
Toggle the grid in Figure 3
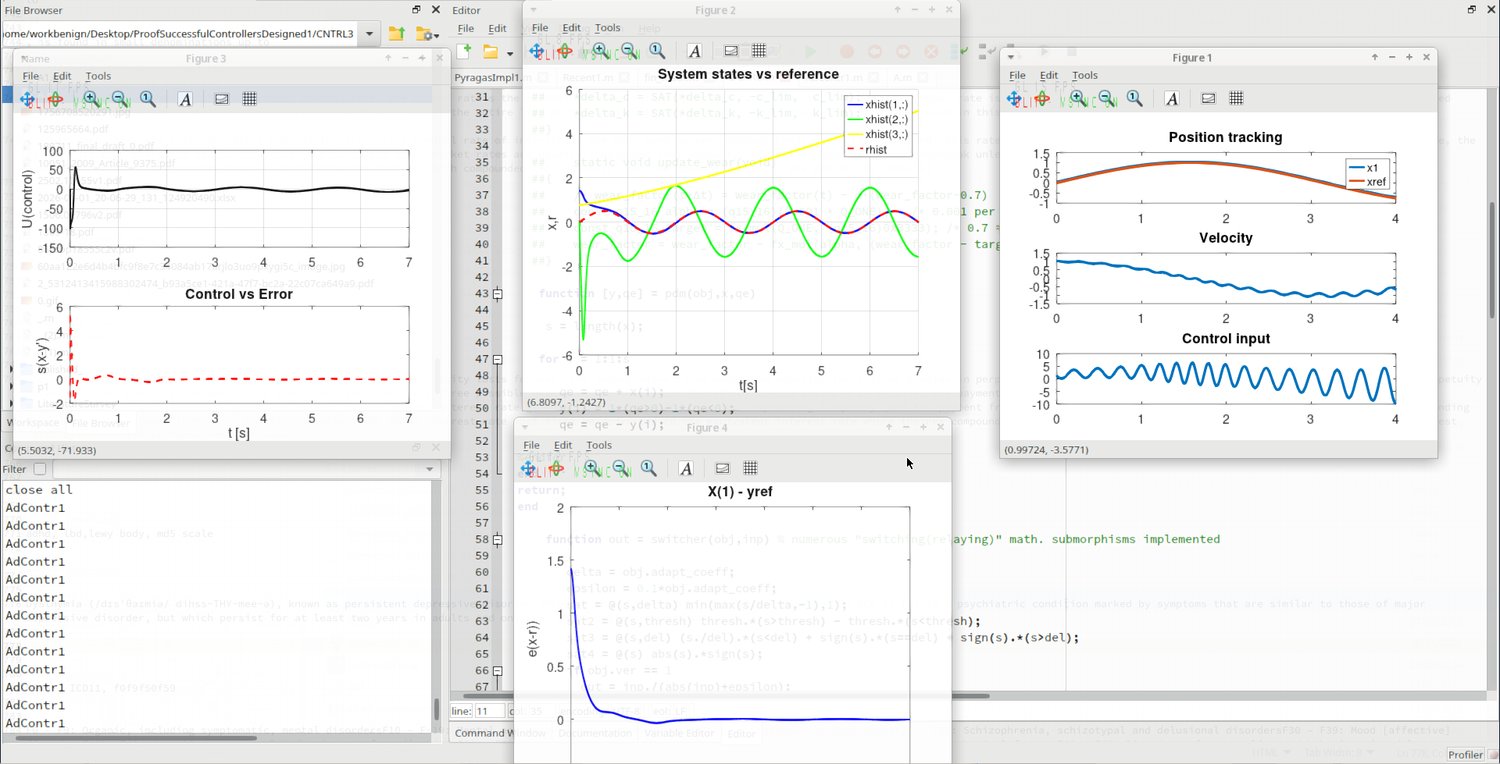coord(249,99)
